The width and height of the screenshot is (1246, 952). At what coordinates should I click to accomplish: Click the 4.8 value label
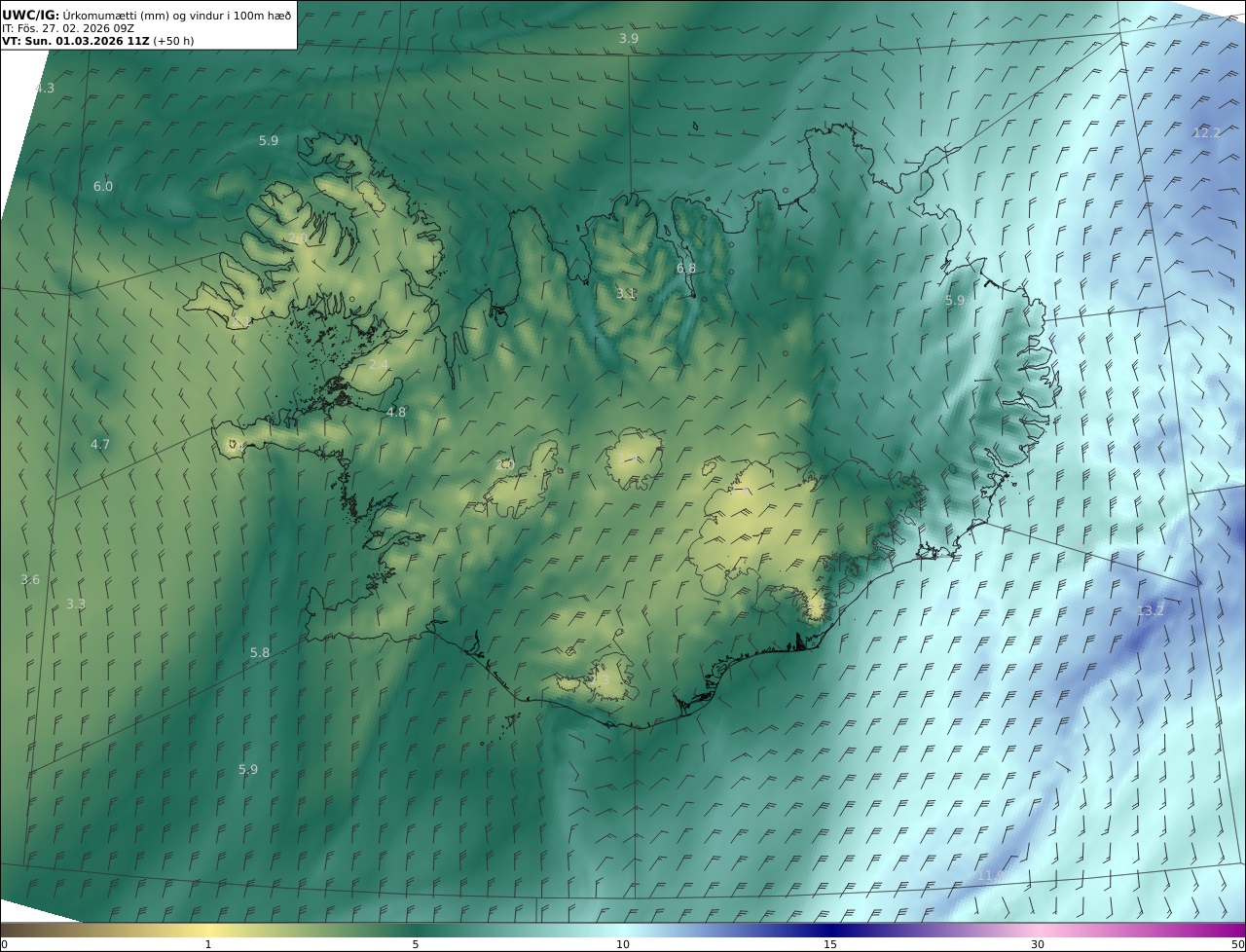[x=396, y=413]
